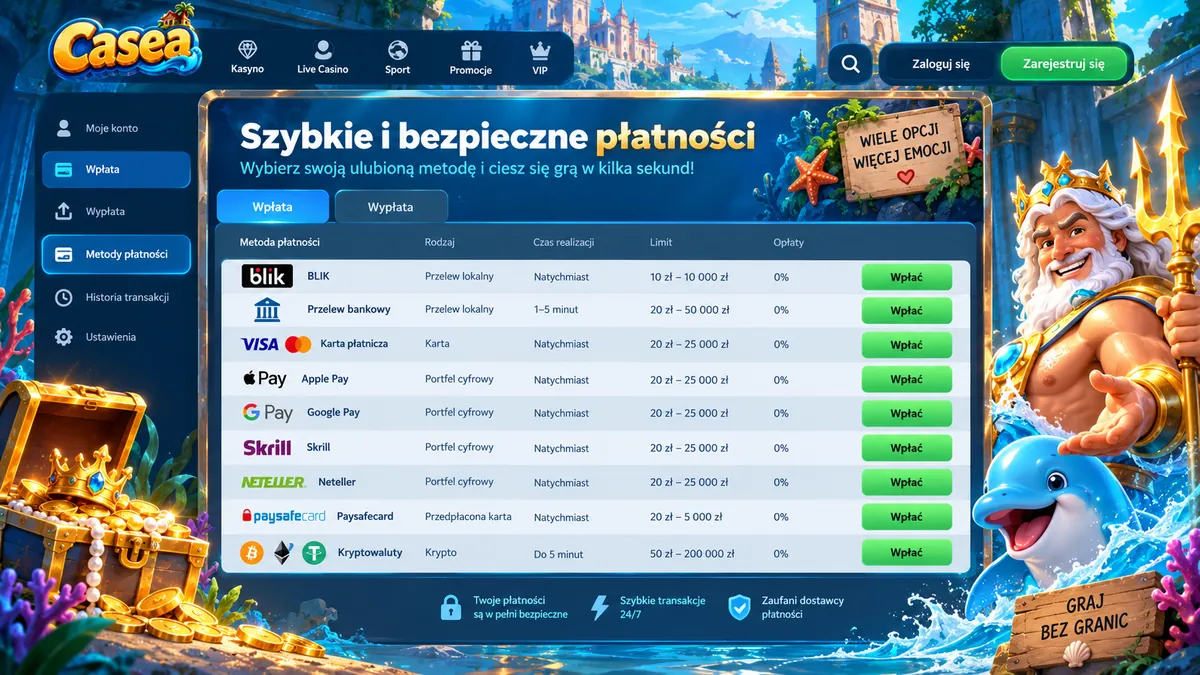Click the BLIK logo
1200x675 pixels.
click(267, 276)
